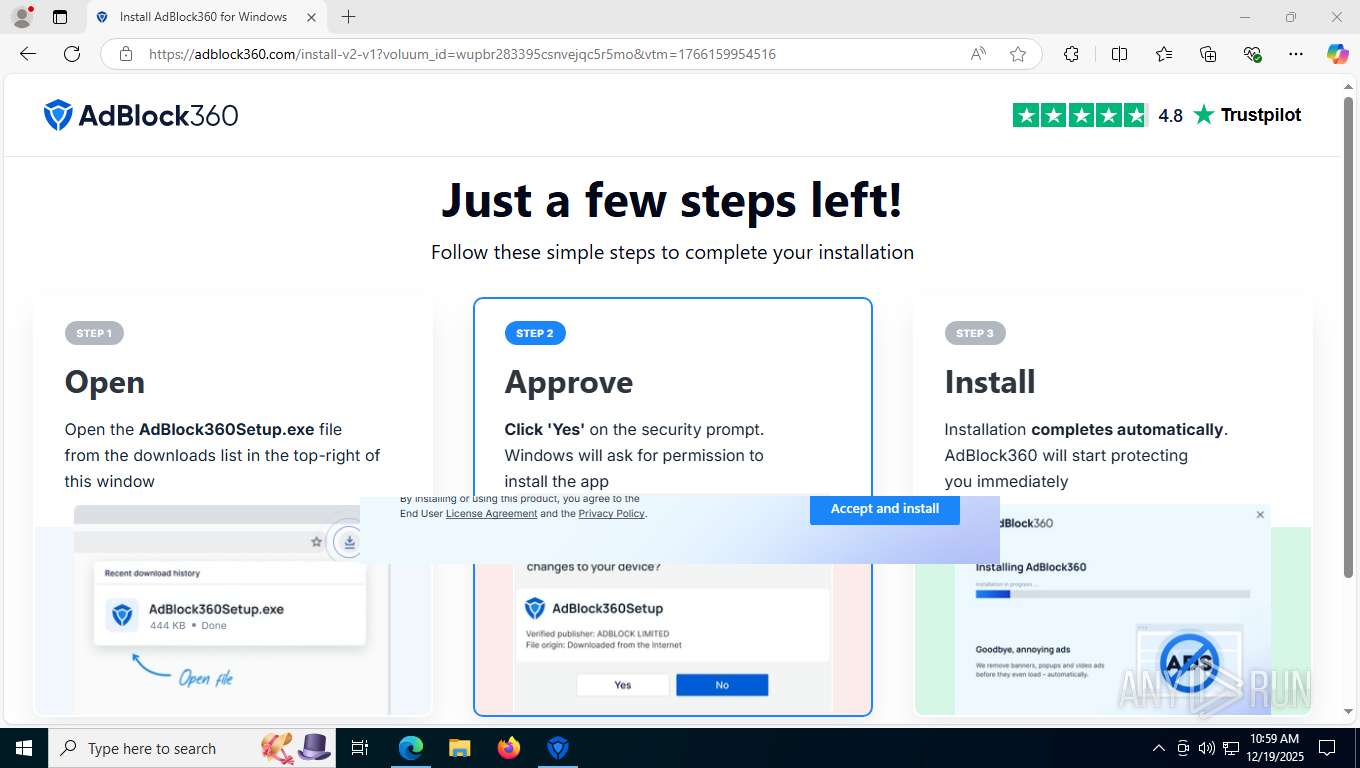Open the Copilot sidebar icon
Screen dimensions: 1360x768
pyautogui.click(x=1338, y=54)
